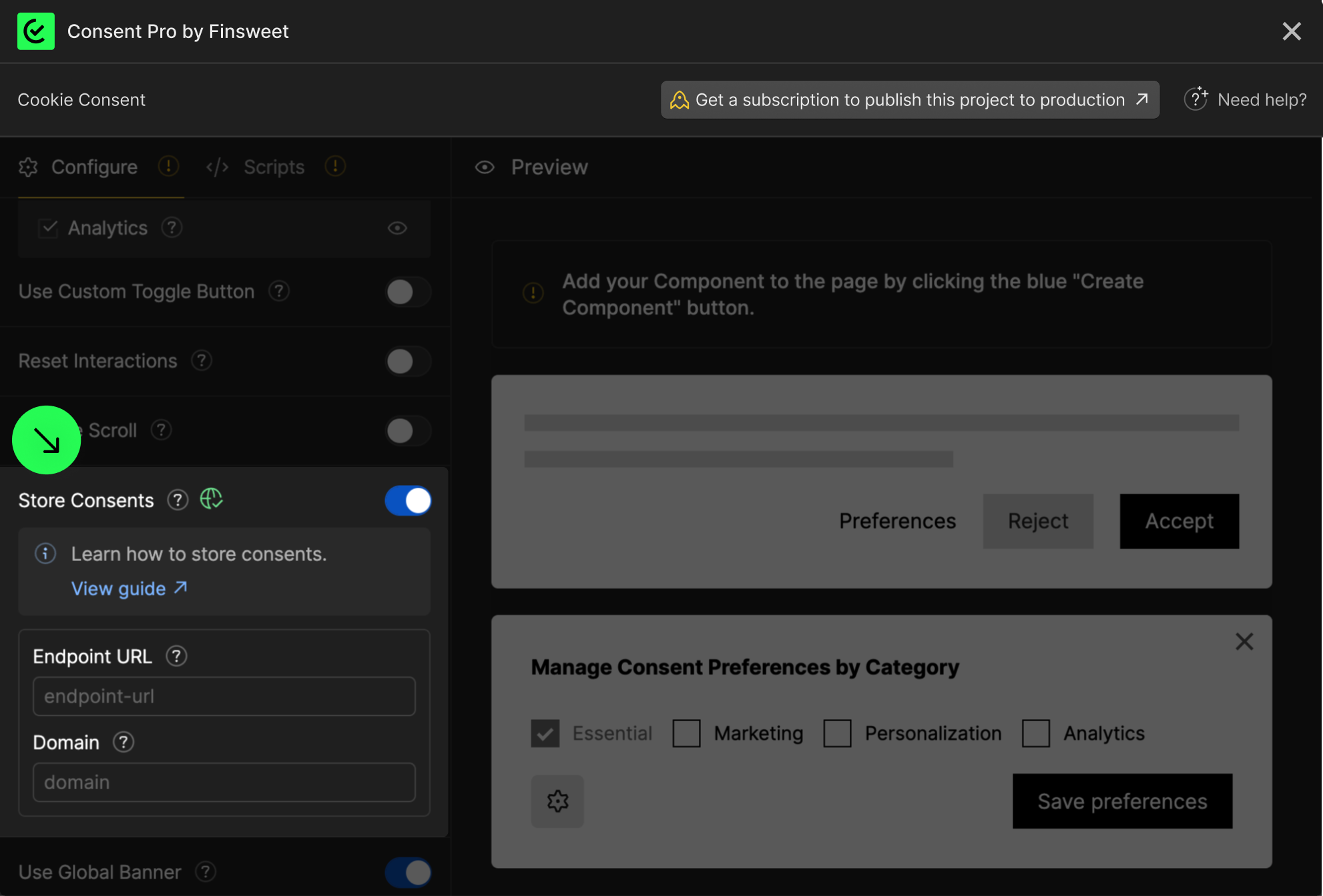Open help tooltip for Use Global Banner

coord(206,871)
